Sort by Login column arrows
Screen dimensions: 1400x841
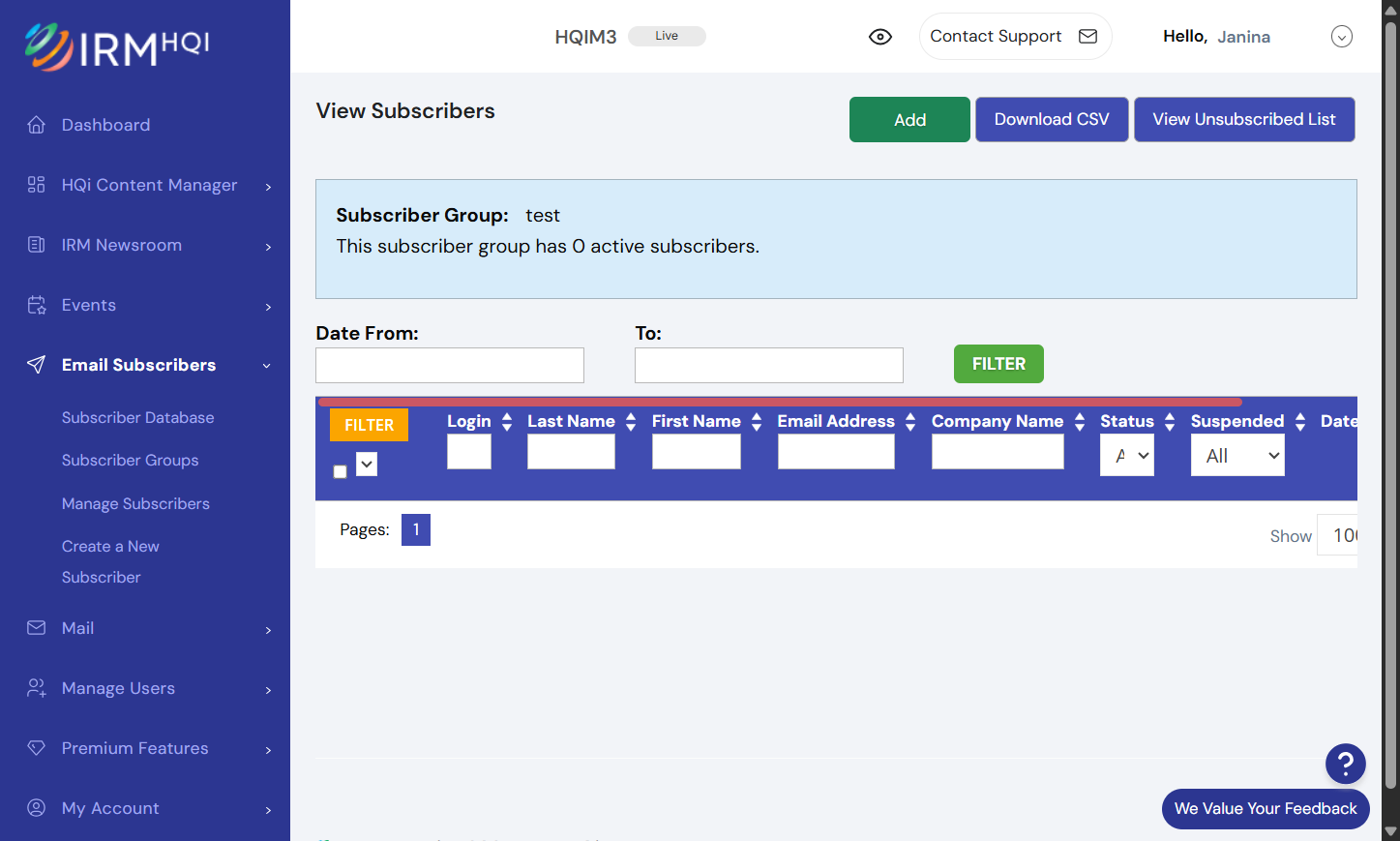pos(507,422)
